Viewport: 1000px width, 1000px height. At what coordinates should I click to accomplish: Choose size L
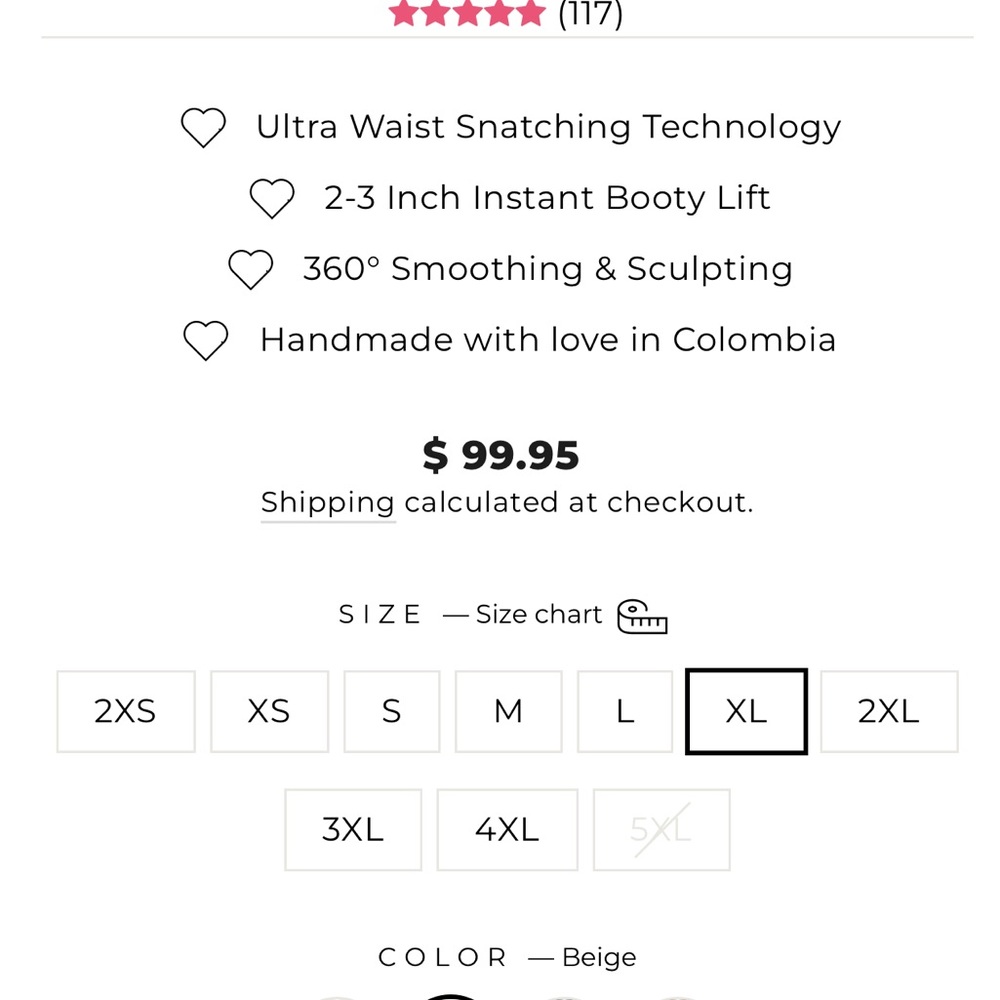625,711
